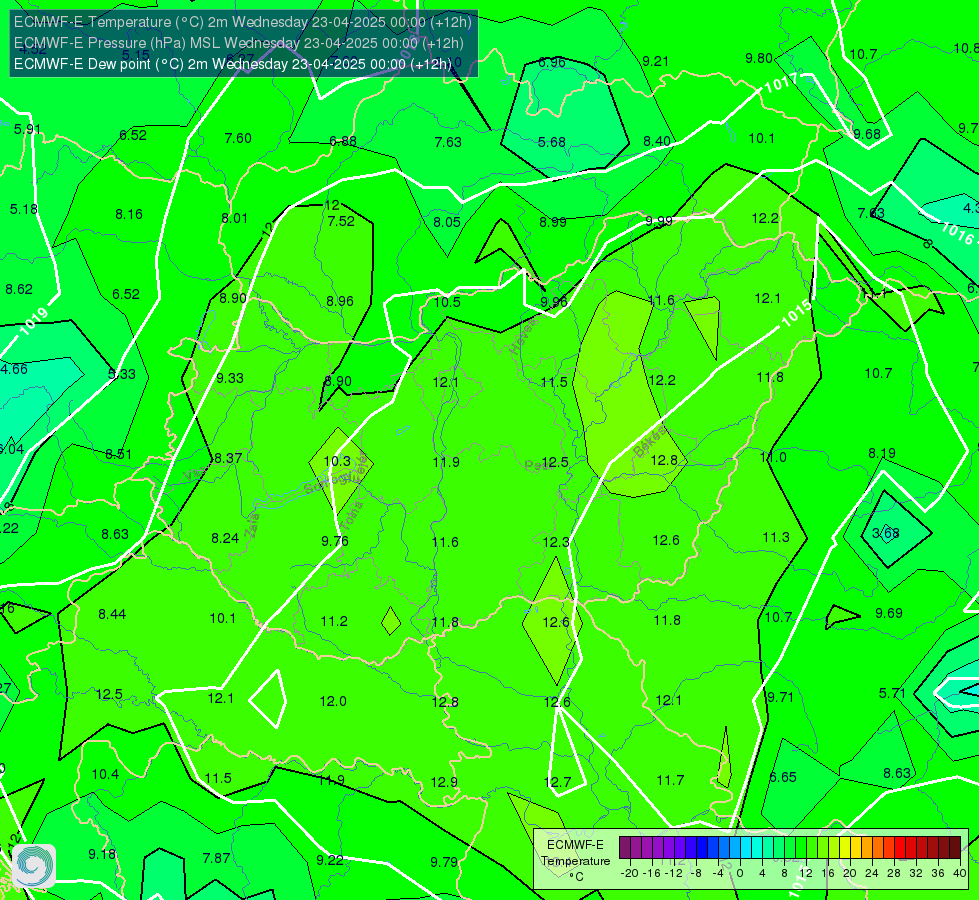Click the 7.87 temperature value
Viewport: 979px width, 900px height.
click(x=216, y=858)
